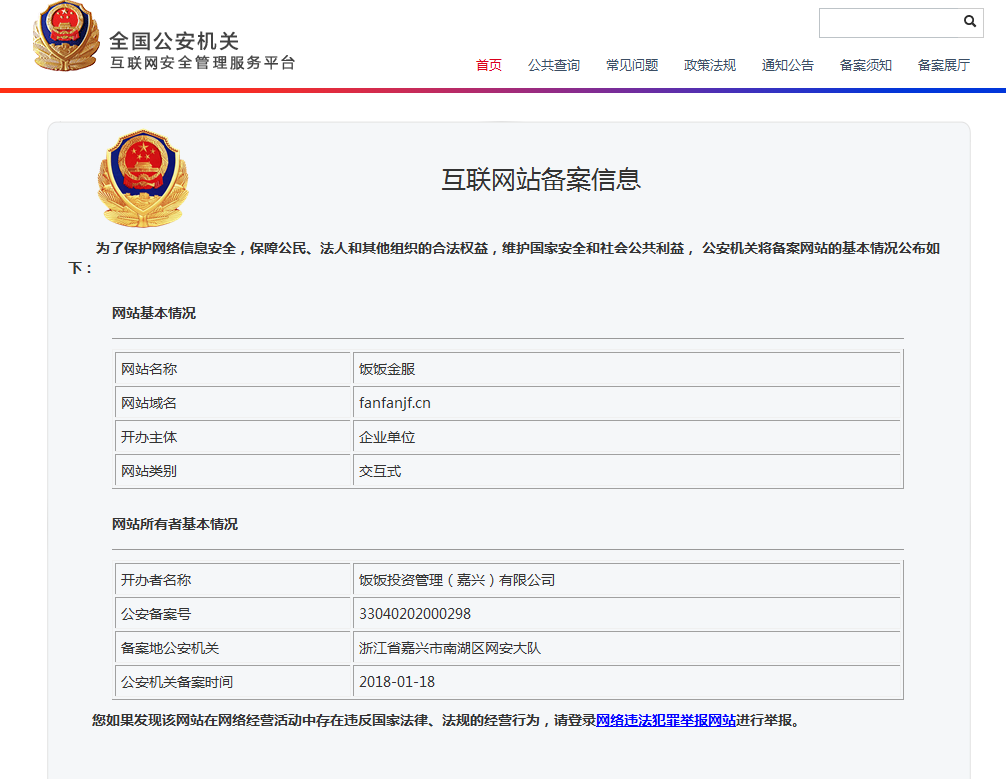The width and height of the screenshot is (1006, 779).
Task: Select the date 2018-01-18 cell
Action: click(627, 682)
